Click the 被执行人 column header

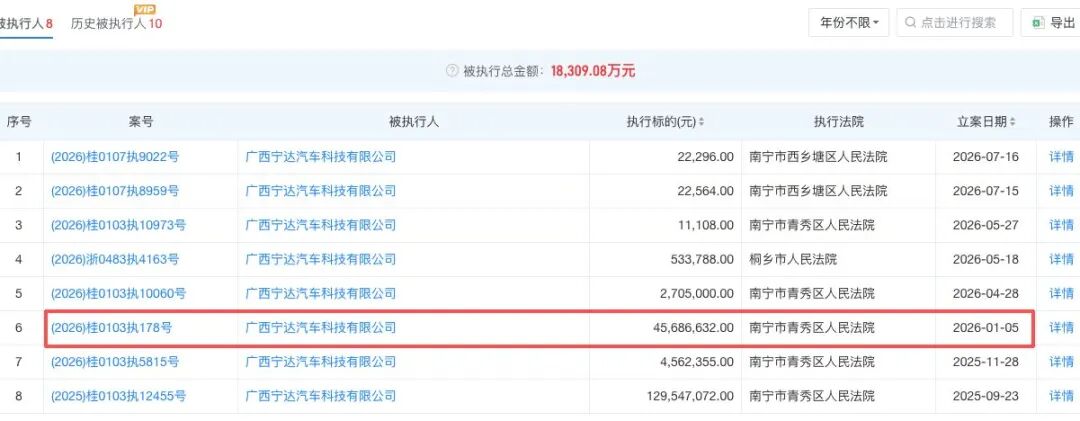(413, 122)
